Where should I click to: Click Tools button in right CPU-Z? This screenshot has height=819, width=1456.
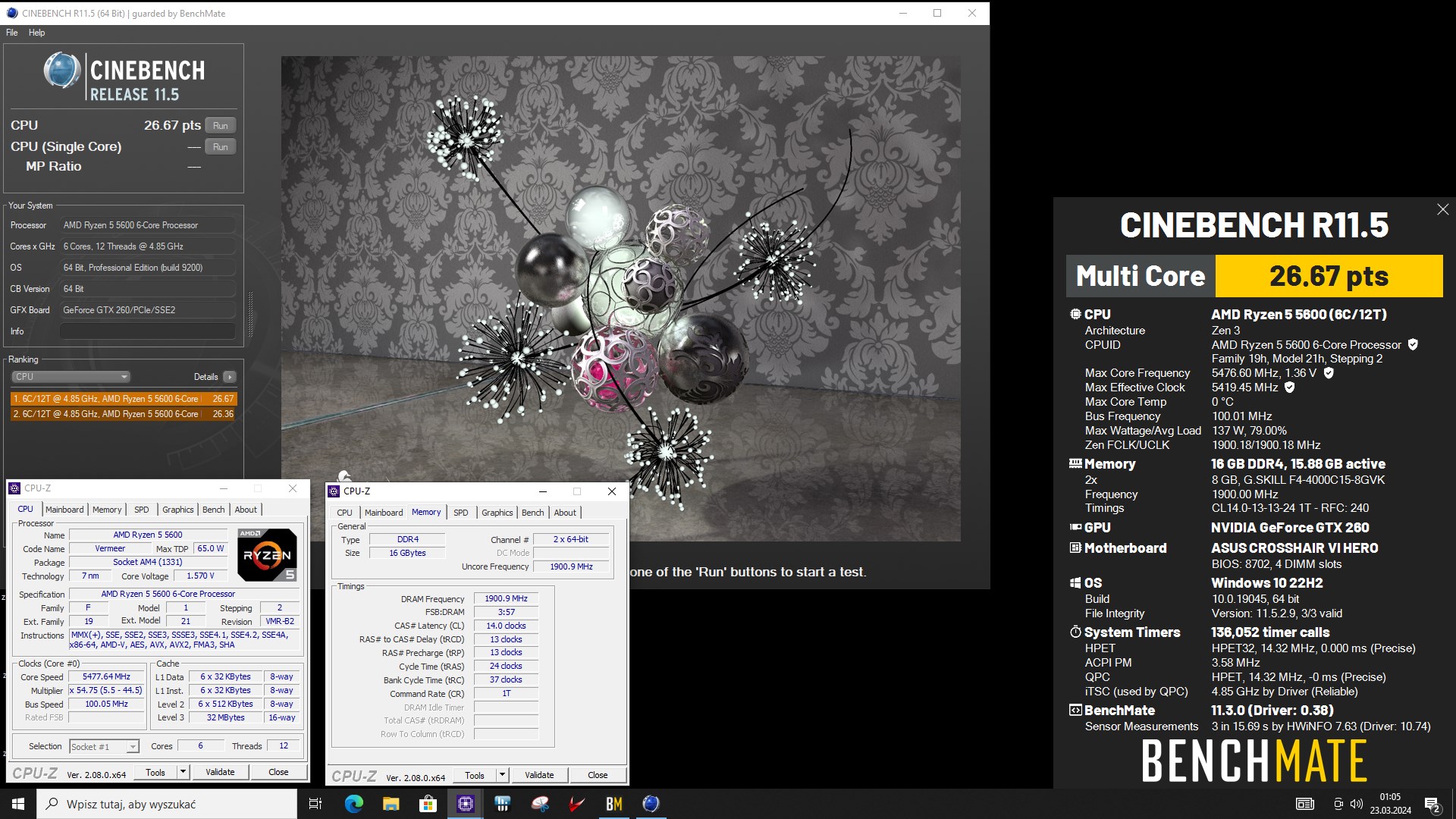click(475, 775)
